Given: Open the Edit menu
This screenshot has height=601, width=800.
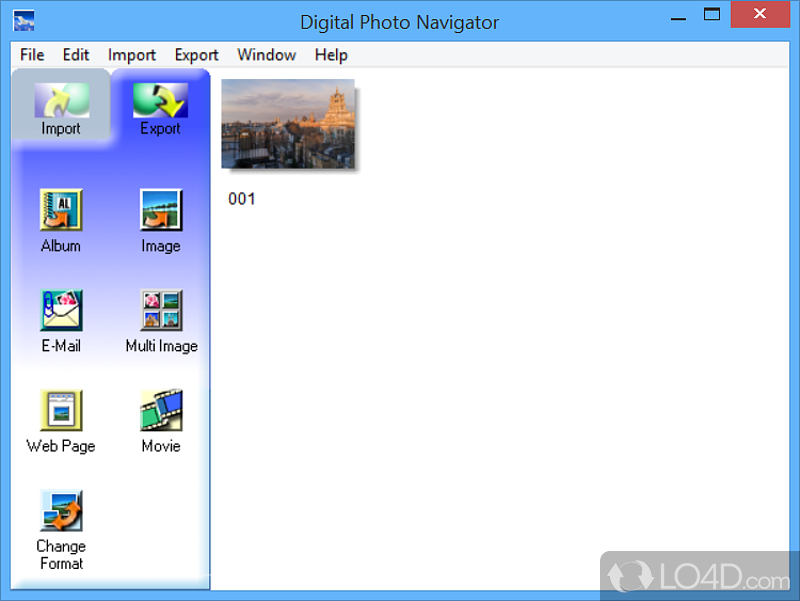Looking at the screenshot, I should click(76, 55).
